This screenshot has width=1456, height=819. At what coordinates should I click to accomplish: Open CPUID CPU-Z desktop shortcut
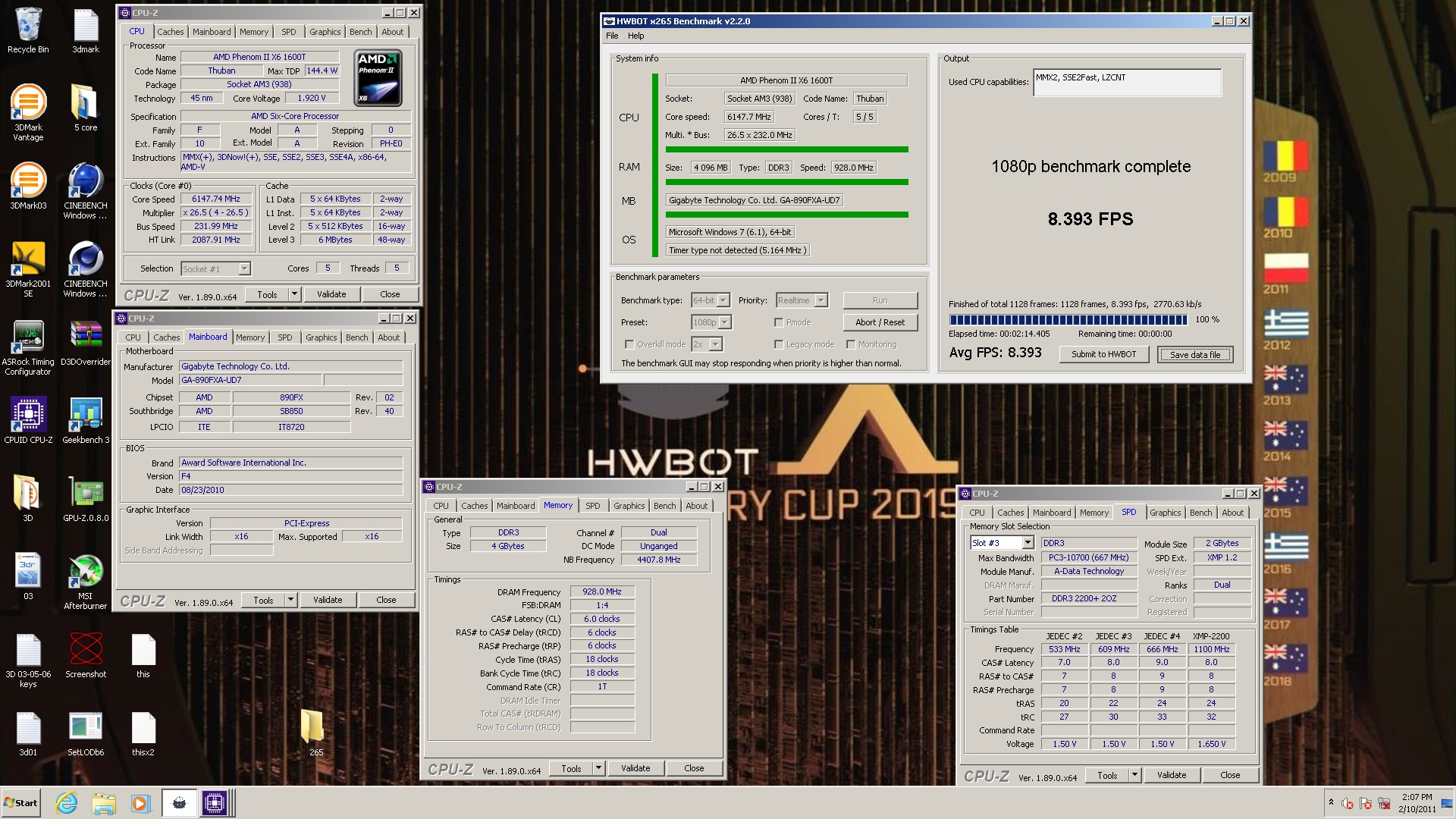(28, 420)
